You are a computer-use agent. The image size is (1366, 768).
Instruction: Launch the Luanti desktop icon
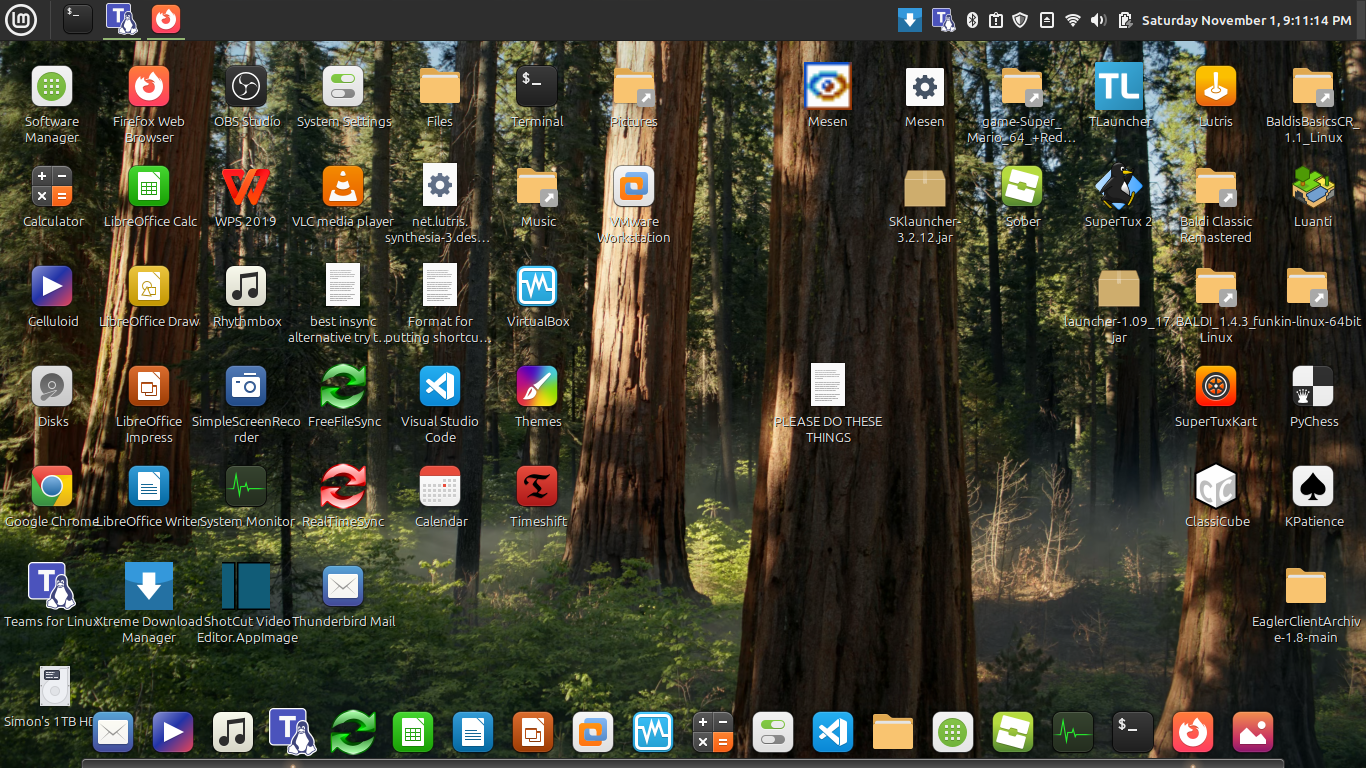tap(1313, 187)
